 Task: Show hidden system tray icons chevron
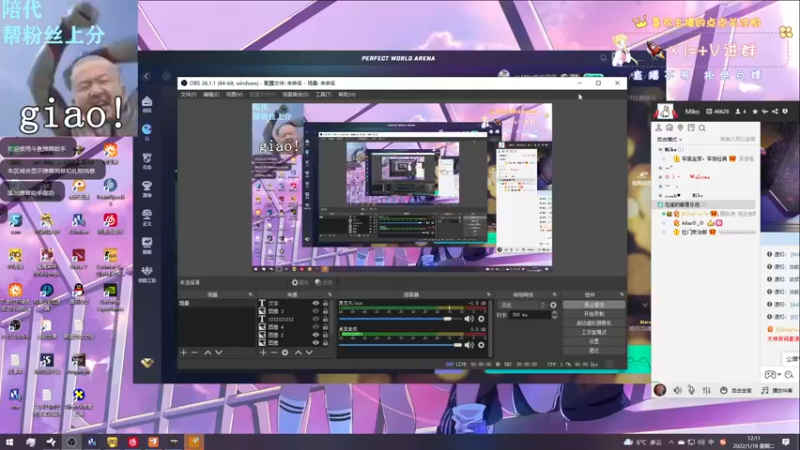point(671,442)
